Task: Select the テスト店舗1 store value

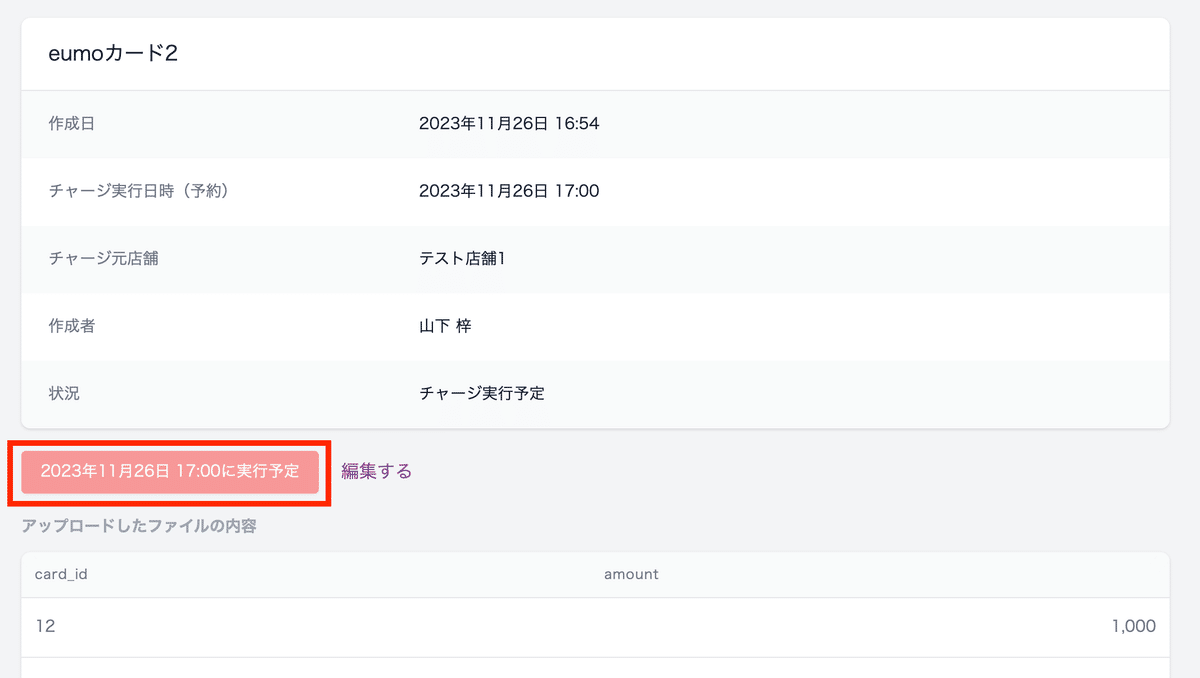Action: click(x=462, y=259)
